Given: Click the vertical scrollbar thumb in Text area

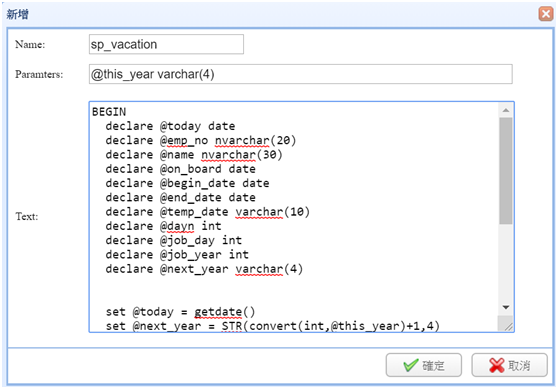Looking at the screenshot, I should [x=506, y=171].
